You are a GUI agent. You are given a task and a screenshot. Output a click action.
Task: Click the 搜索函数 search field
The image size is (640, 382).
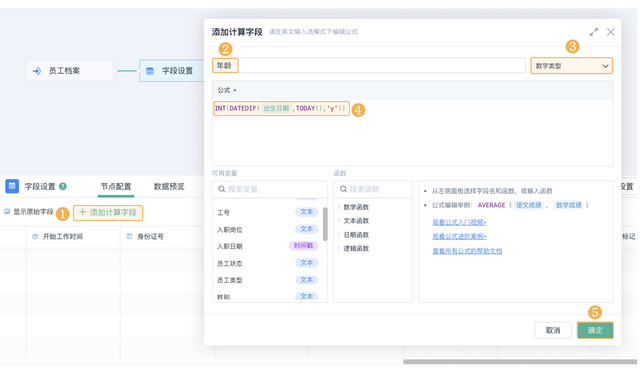(373, 189)
